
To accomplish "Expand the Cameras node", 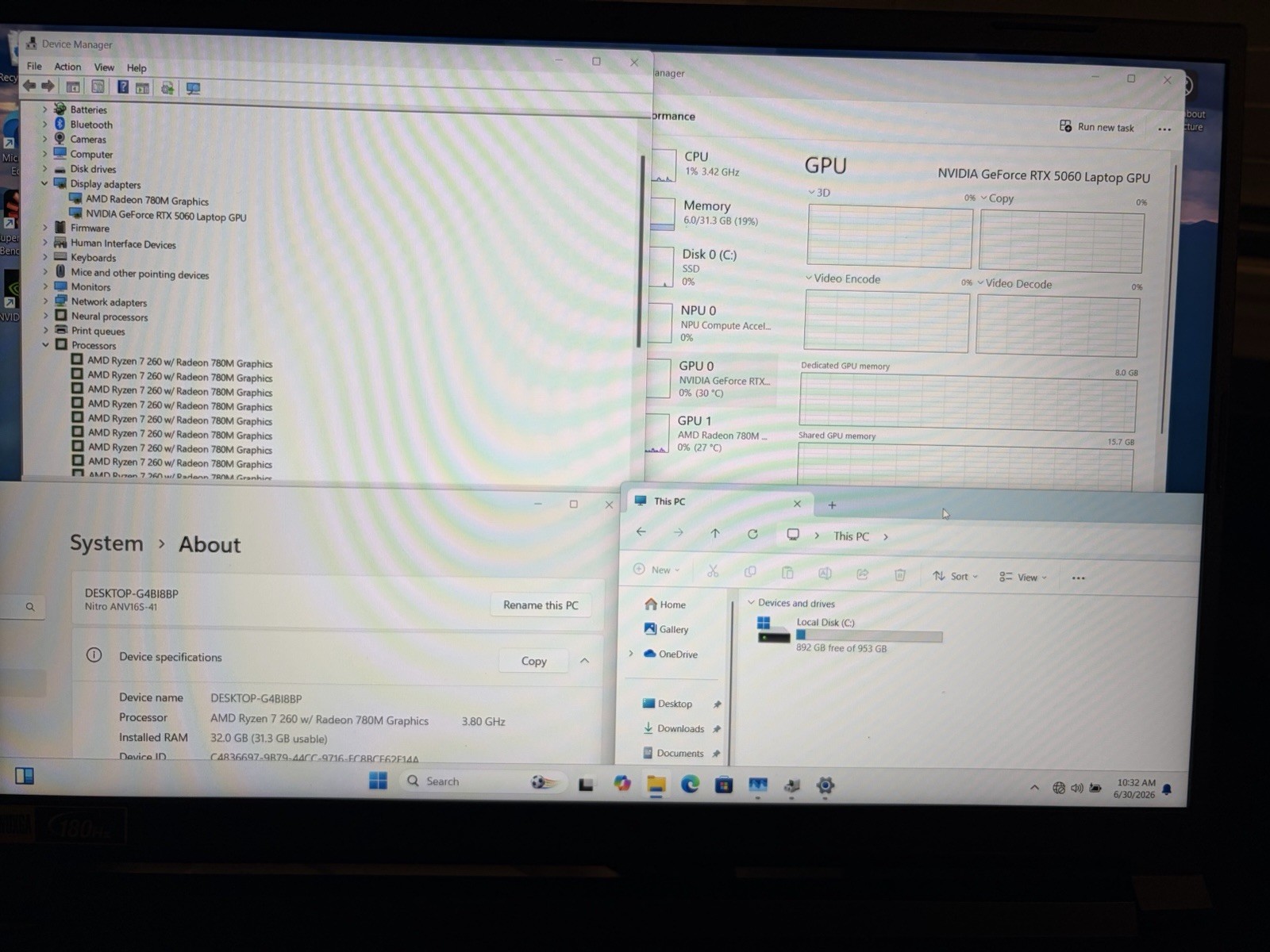I will 44,138.
